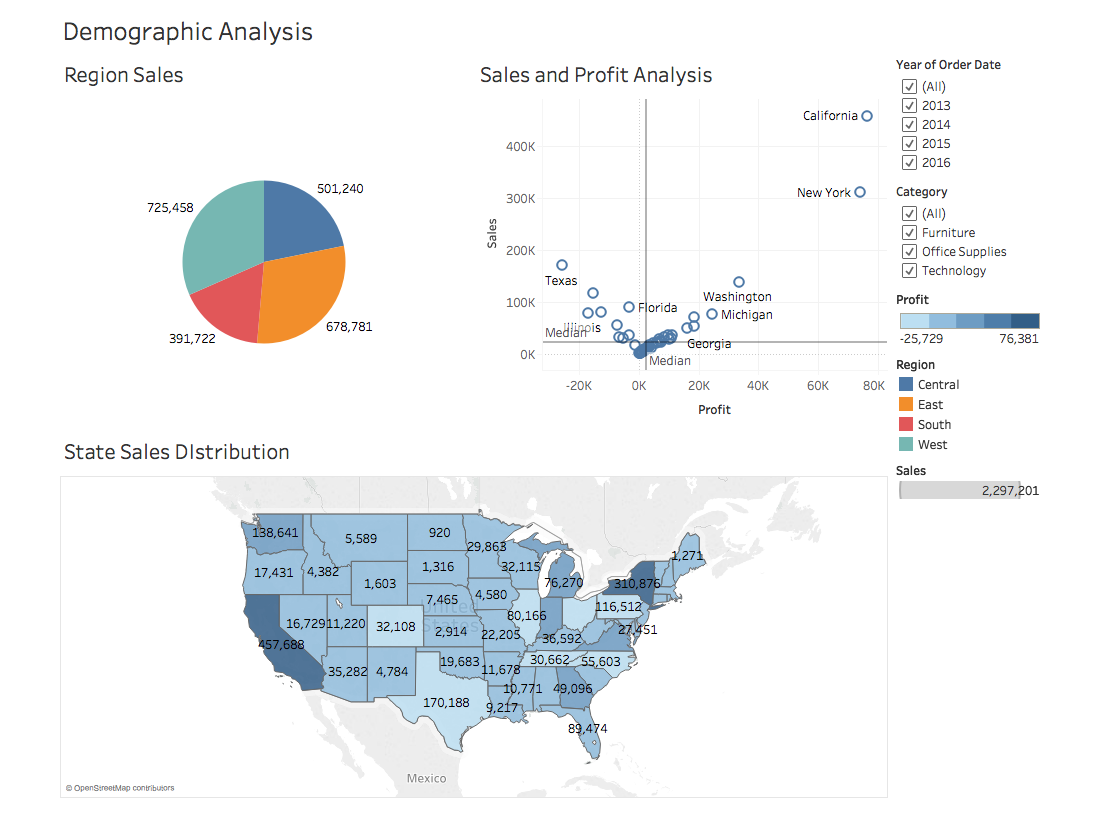Screen dimensions: 1105x829
Task: Disable the "Technology" category checkbox
Action: pyautogui.click(x=910, y=270)
